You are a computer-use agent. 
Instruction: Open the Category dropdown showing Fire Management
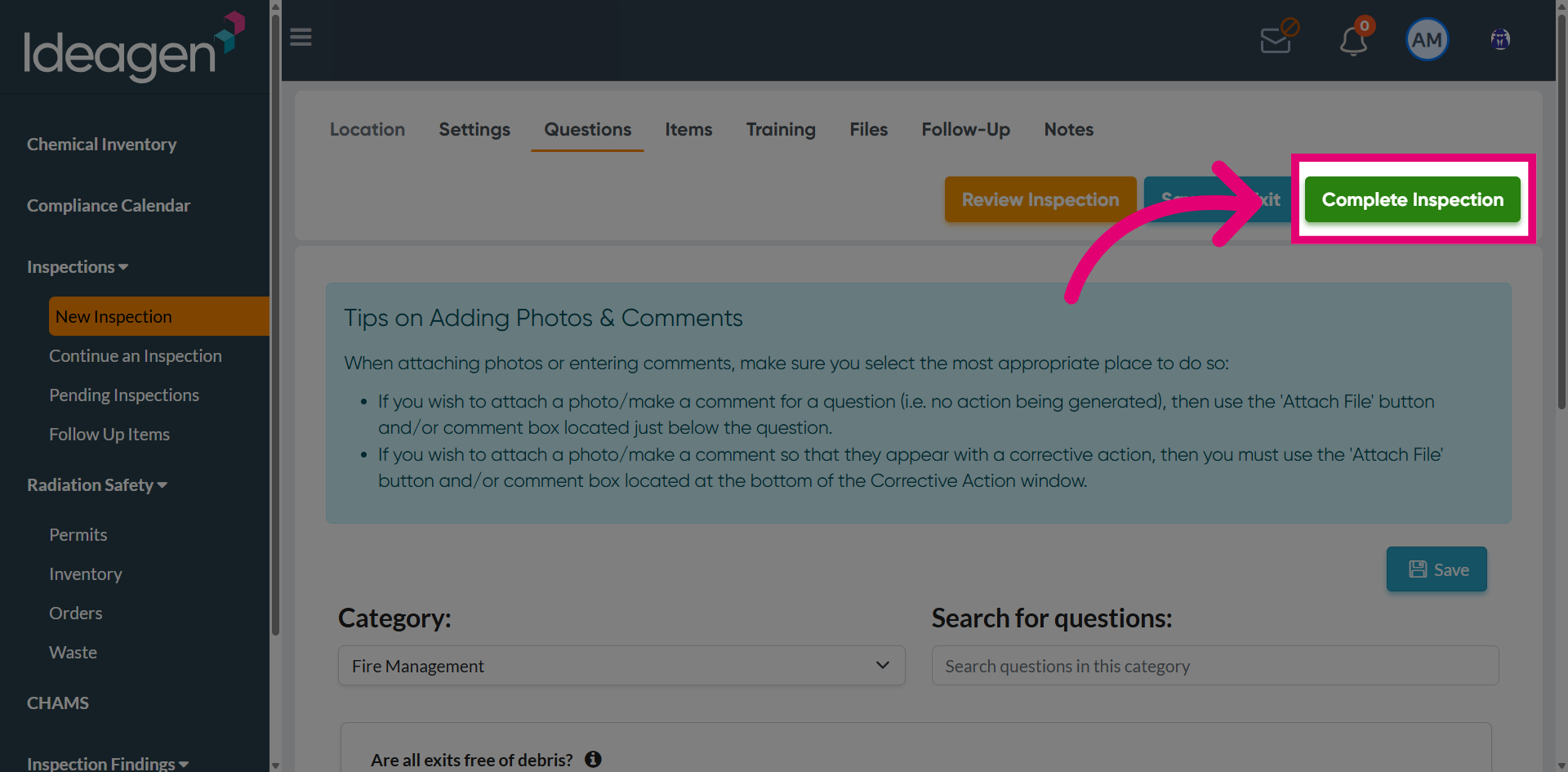[621, 666]
